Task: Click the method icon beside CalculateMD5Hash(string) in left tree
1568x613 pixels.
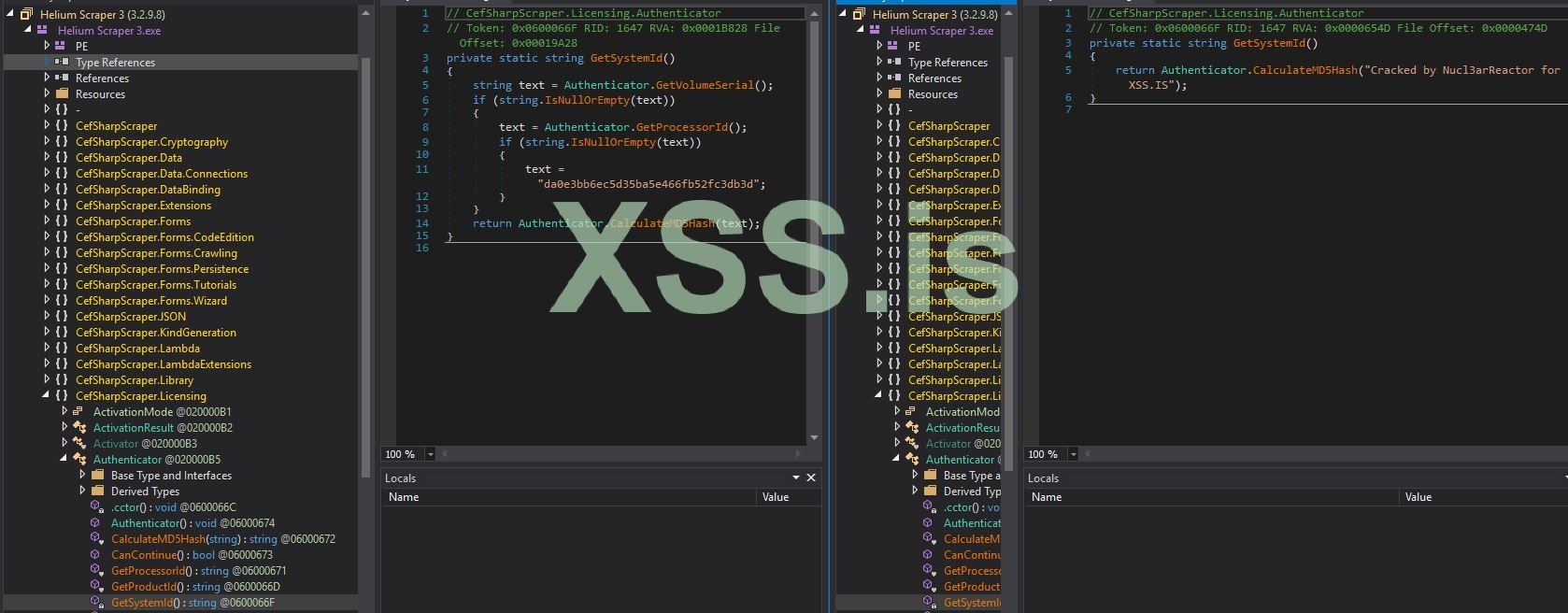Action: click(x=96, y=538)
